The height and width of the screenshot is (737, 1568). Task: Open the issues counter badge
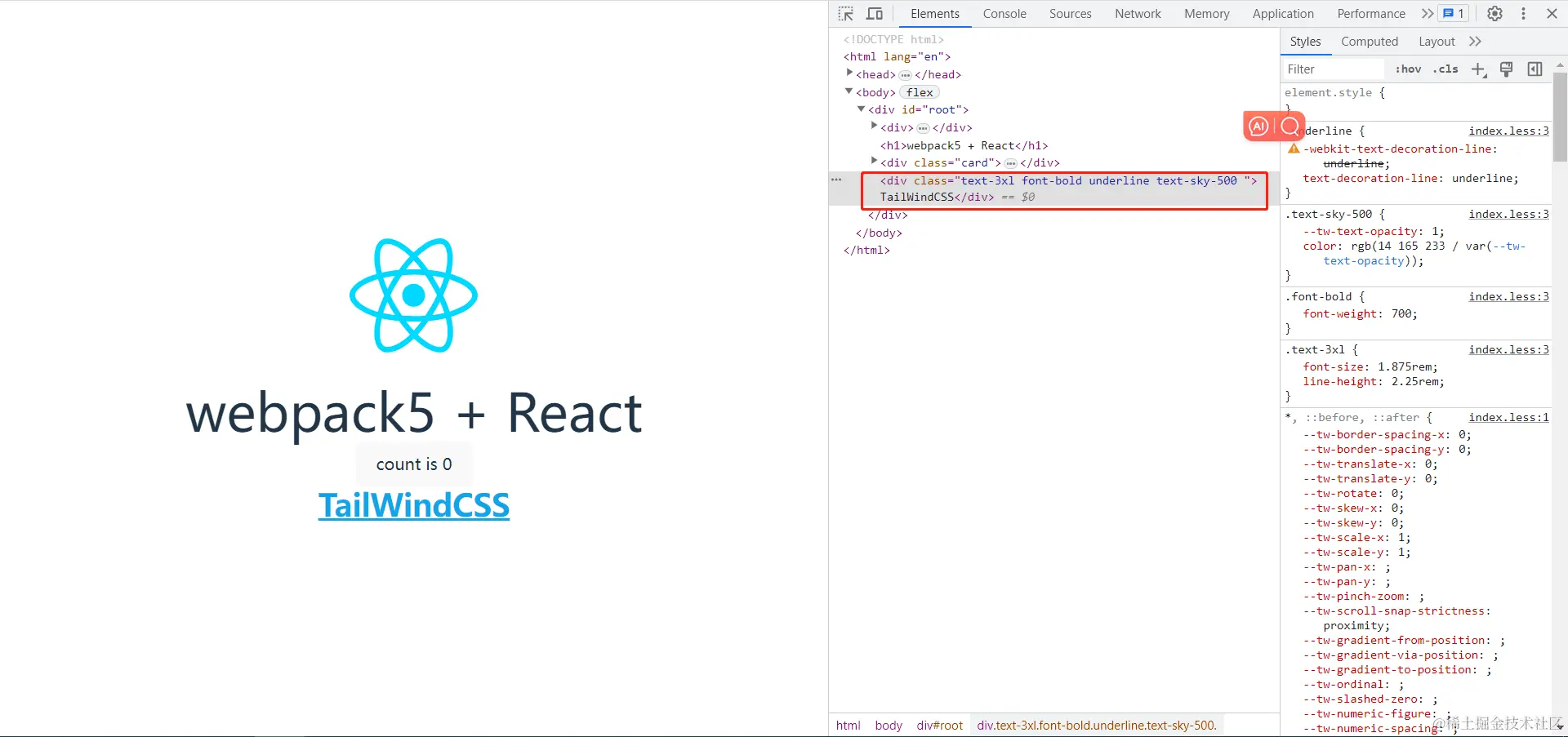point(1454,14)
